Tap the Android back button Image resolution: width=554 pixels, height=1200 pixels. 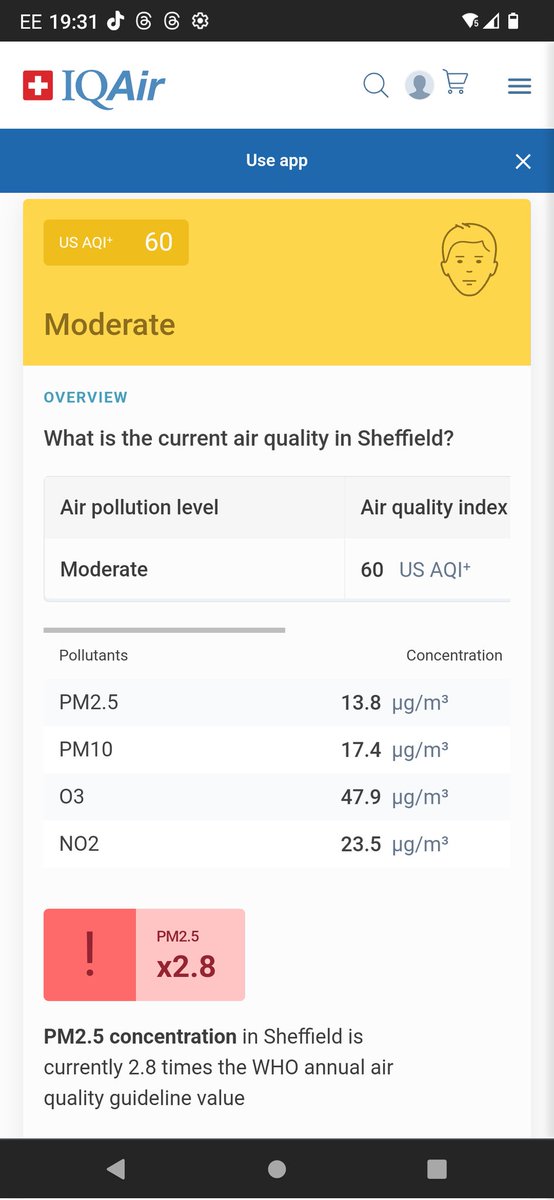[x=116, y=1169]
